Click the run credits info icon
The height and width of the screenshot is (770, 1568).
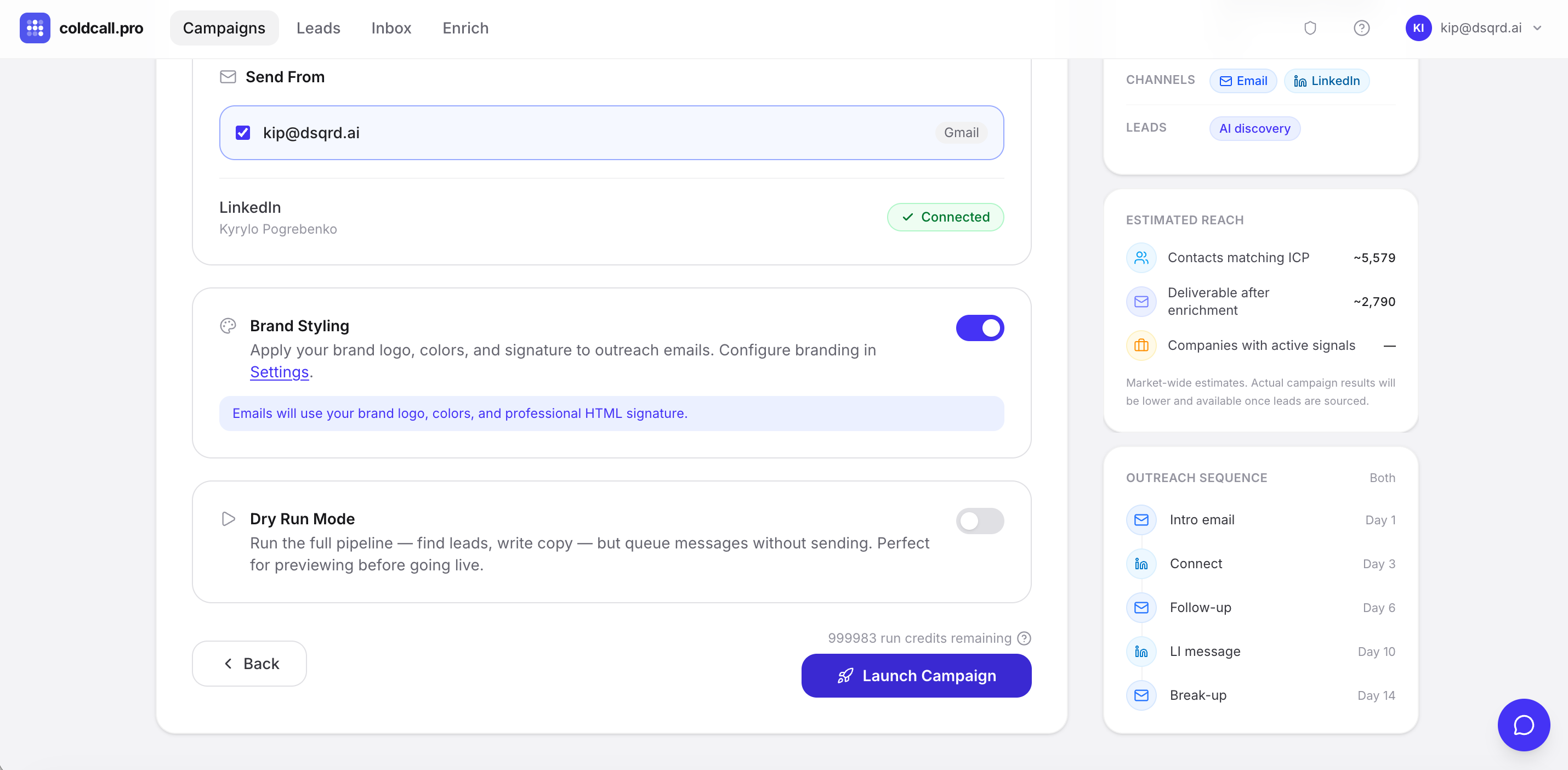point(1025,638)
